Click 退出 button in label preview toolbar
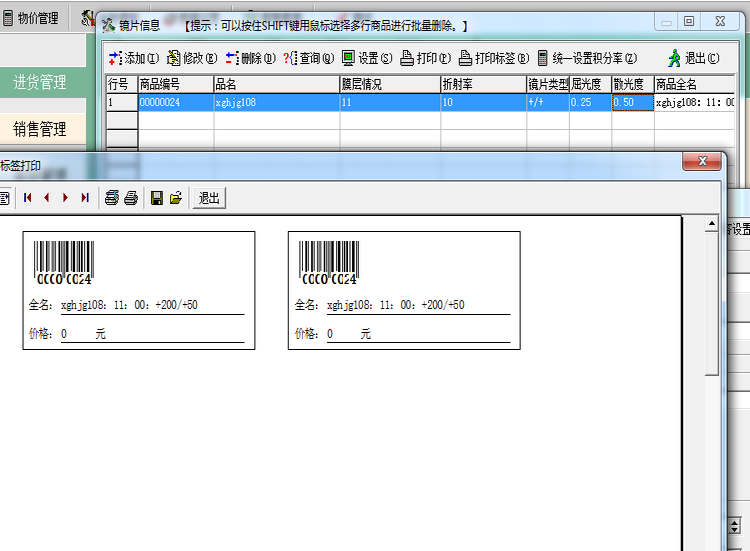This screenshot has height=551, width=750. [209, 198]
